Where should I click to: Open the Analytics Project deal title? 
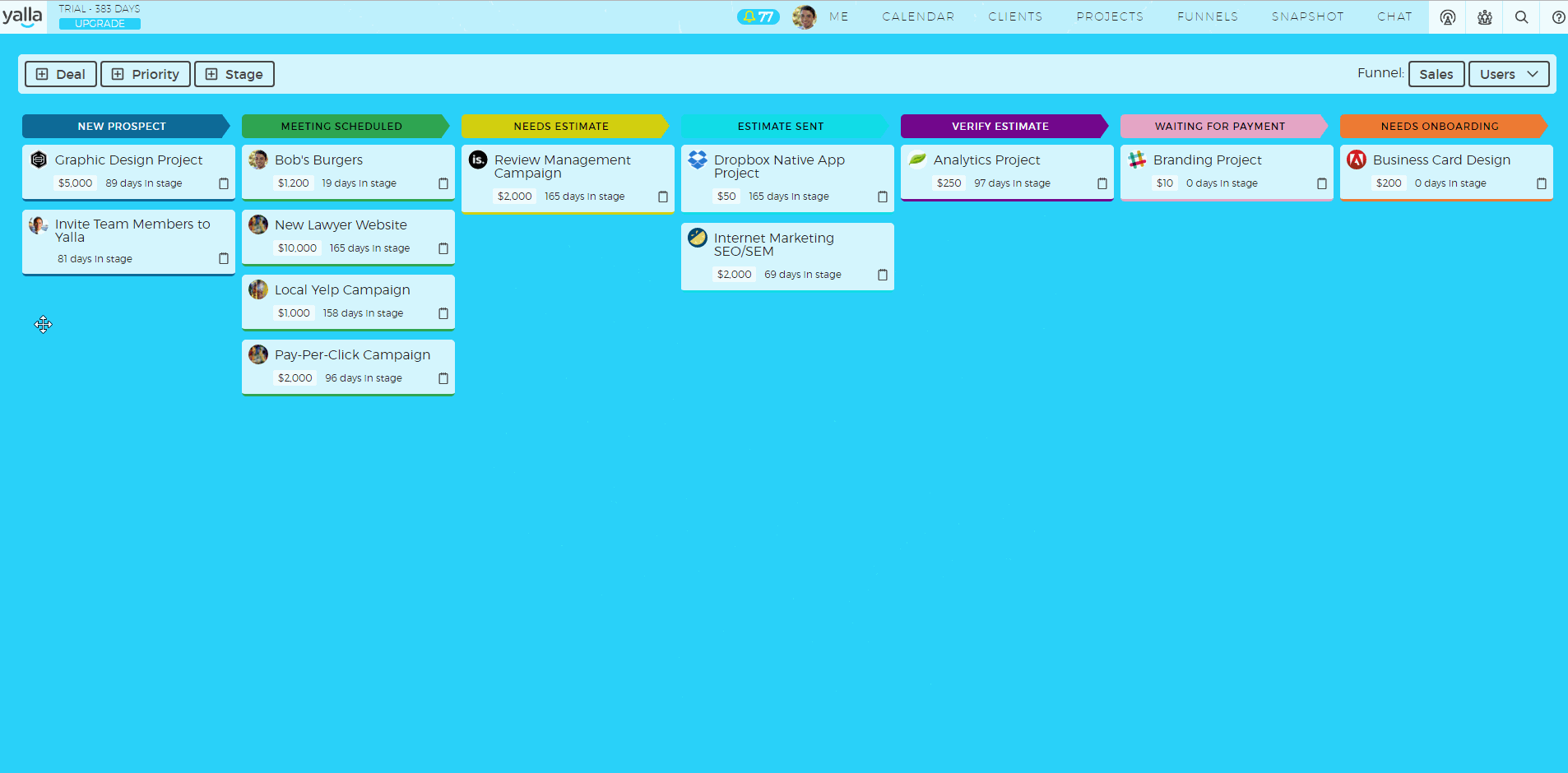pyautogui.click(x=986, y=160)
